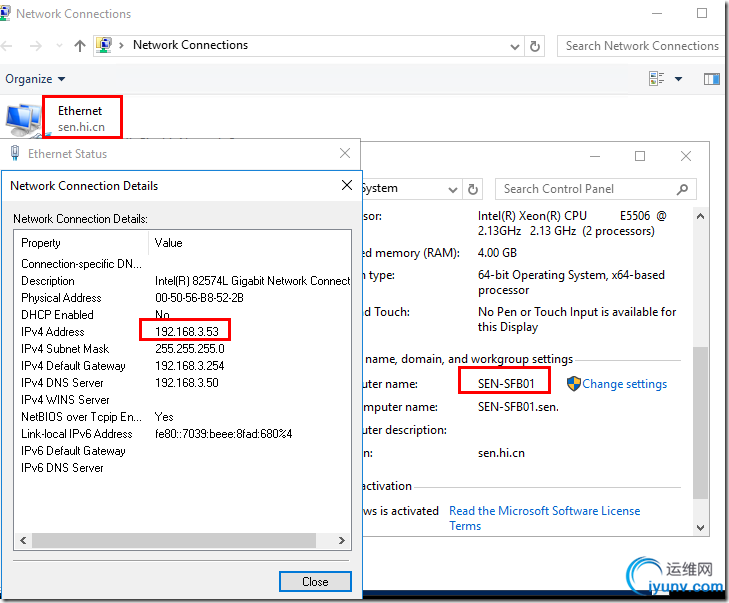
Task: Refresh the System window
Action: [473, 189]
